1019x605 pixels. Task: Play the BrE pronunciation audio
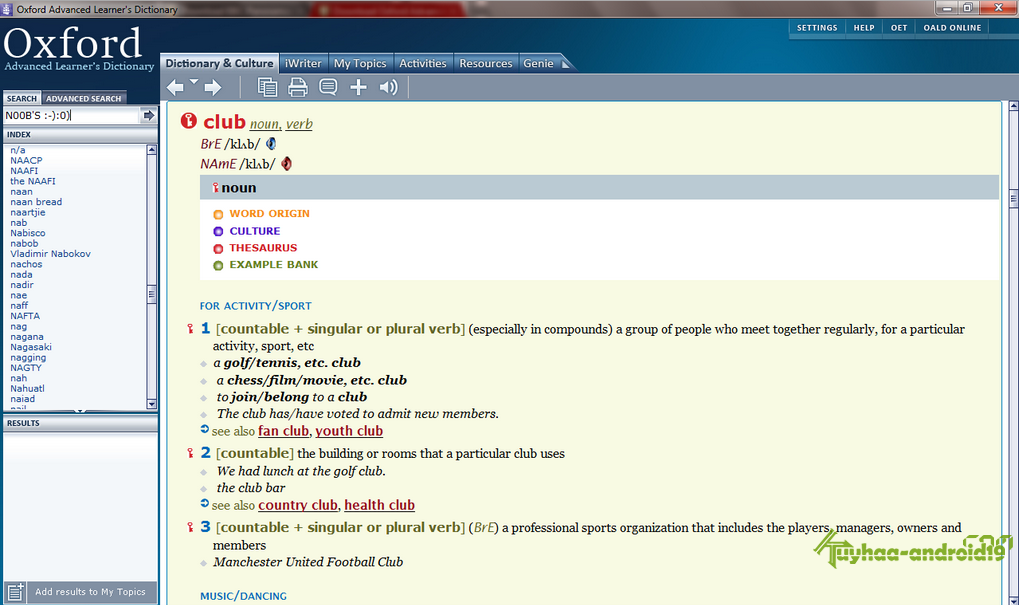pos(271,144)
